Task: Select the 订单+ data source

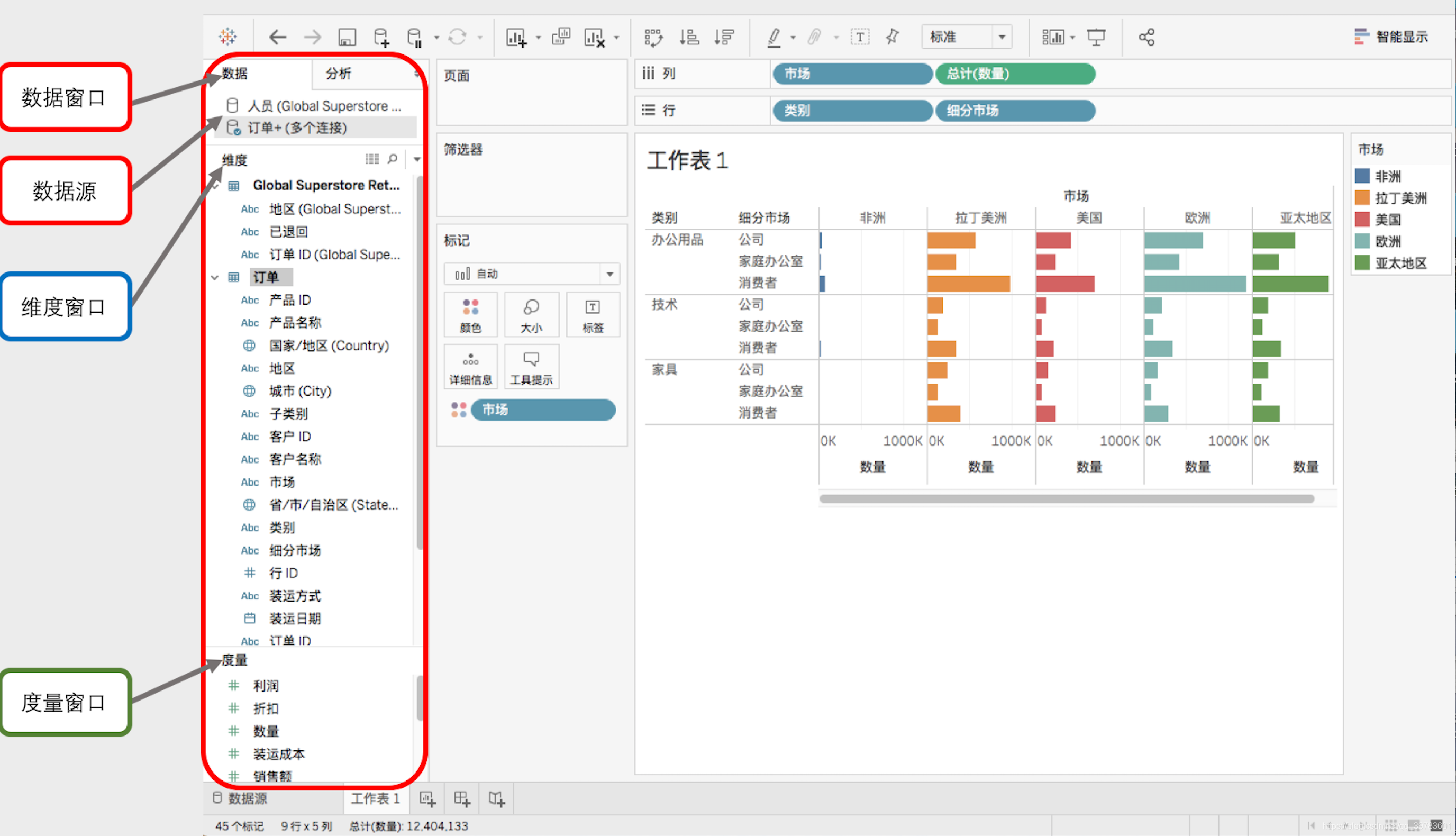Action: (297, 128)
